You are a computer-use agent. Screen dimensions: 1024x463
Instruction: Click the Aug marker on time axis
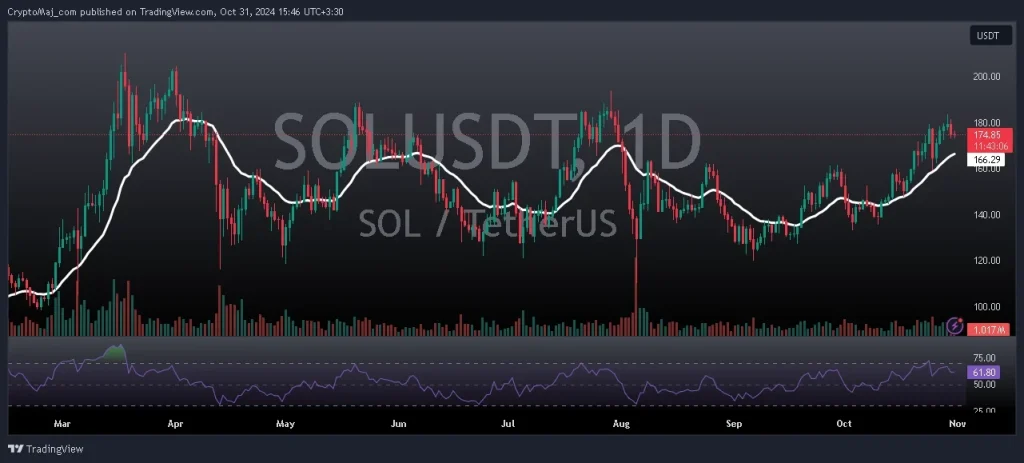621,424
